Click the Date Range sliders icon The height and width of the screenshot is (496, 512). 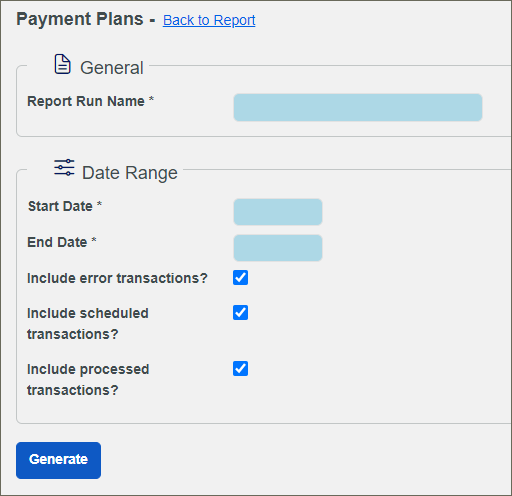tap(64, 168)
